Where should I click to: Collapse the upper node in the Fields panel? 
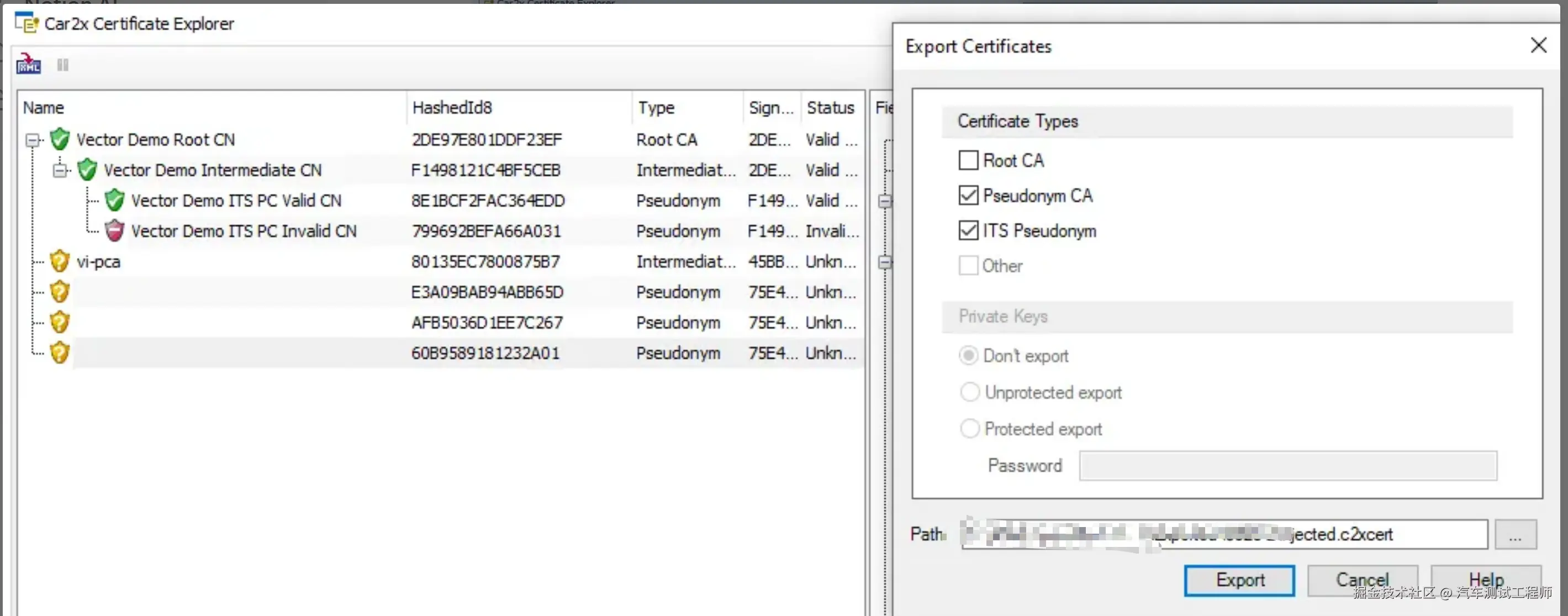click(885, 201)
